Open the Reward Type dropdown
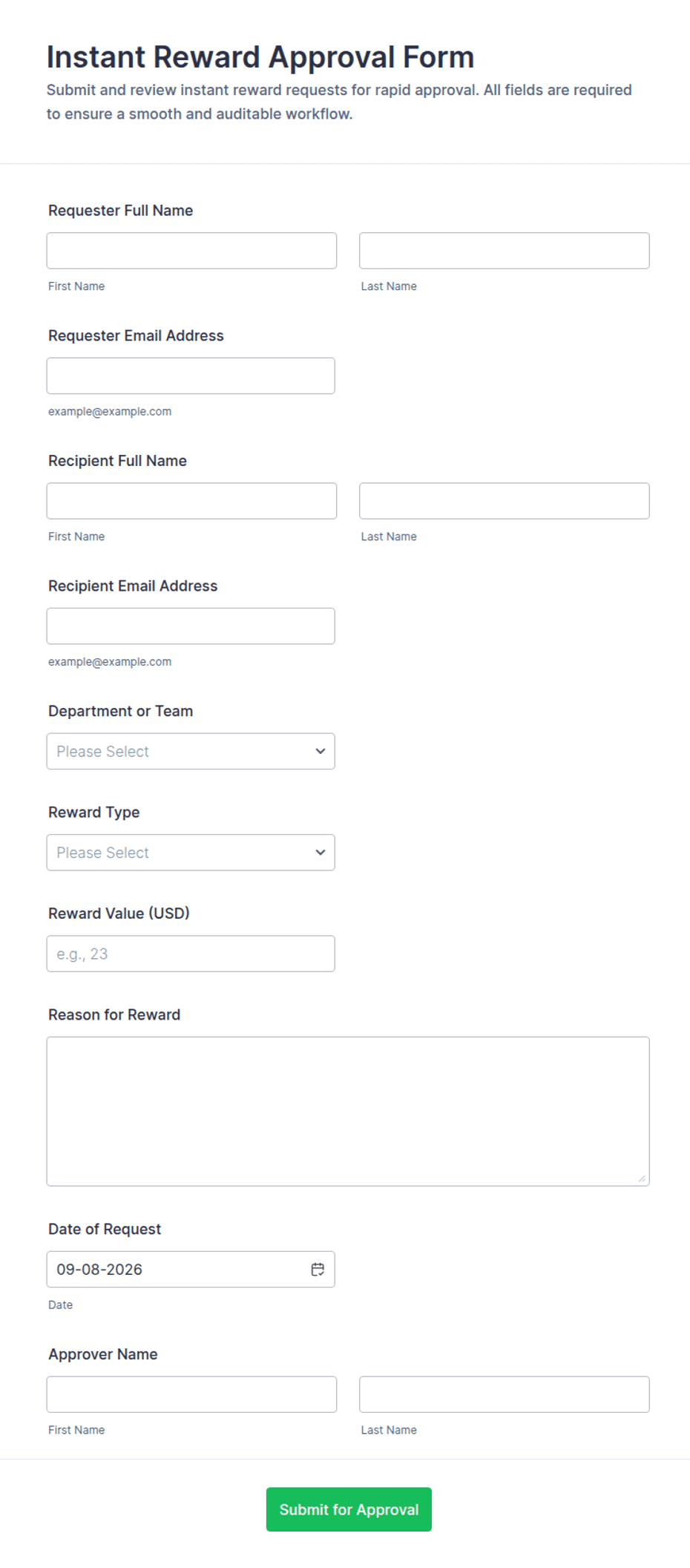The image size is (690, 1568). [x=191, y=852]
